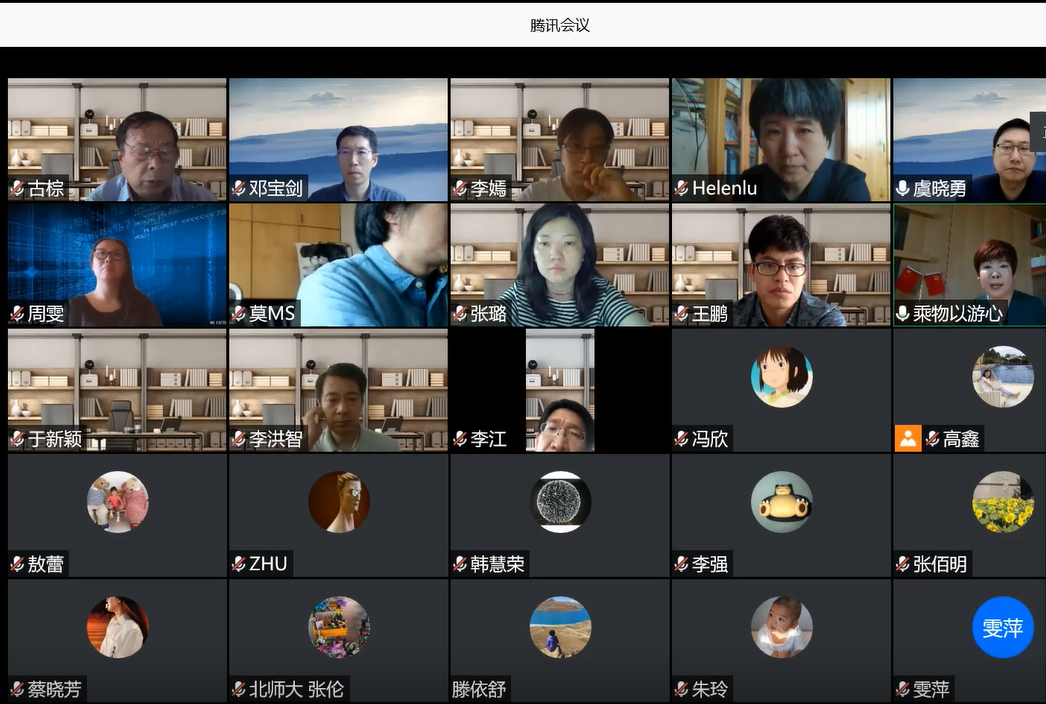Click the muted mic icon beside 李江

click(460, 439)
